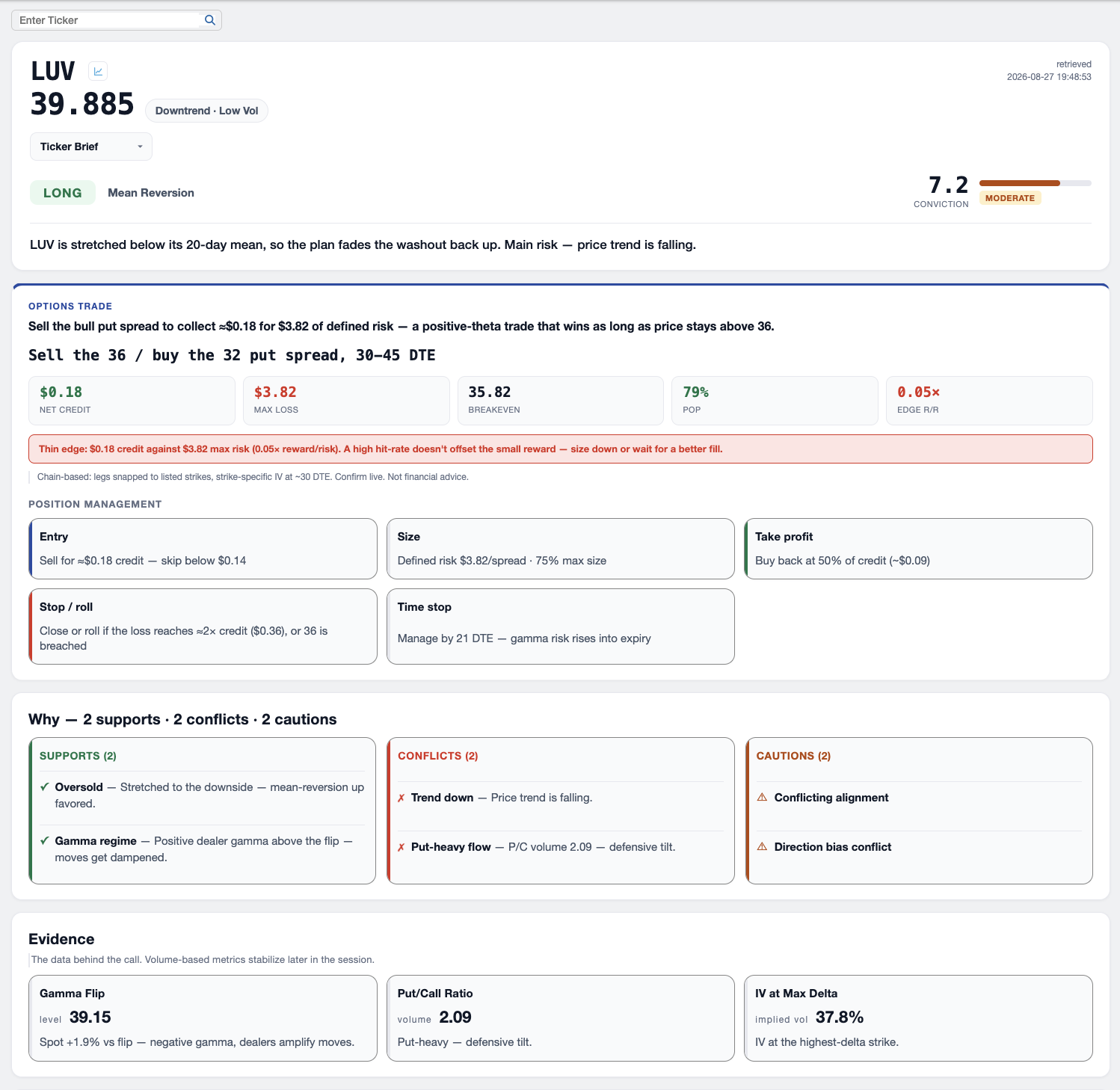Click the LONG direction badge

(x=63, y=193)
